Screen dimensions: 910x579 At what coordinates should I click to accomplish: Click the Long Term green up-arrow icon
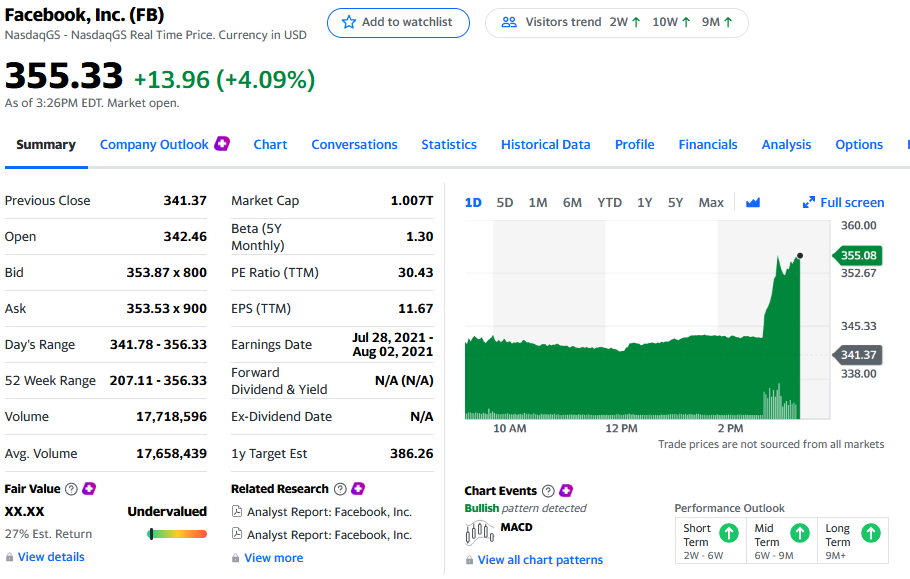point(871,533)
